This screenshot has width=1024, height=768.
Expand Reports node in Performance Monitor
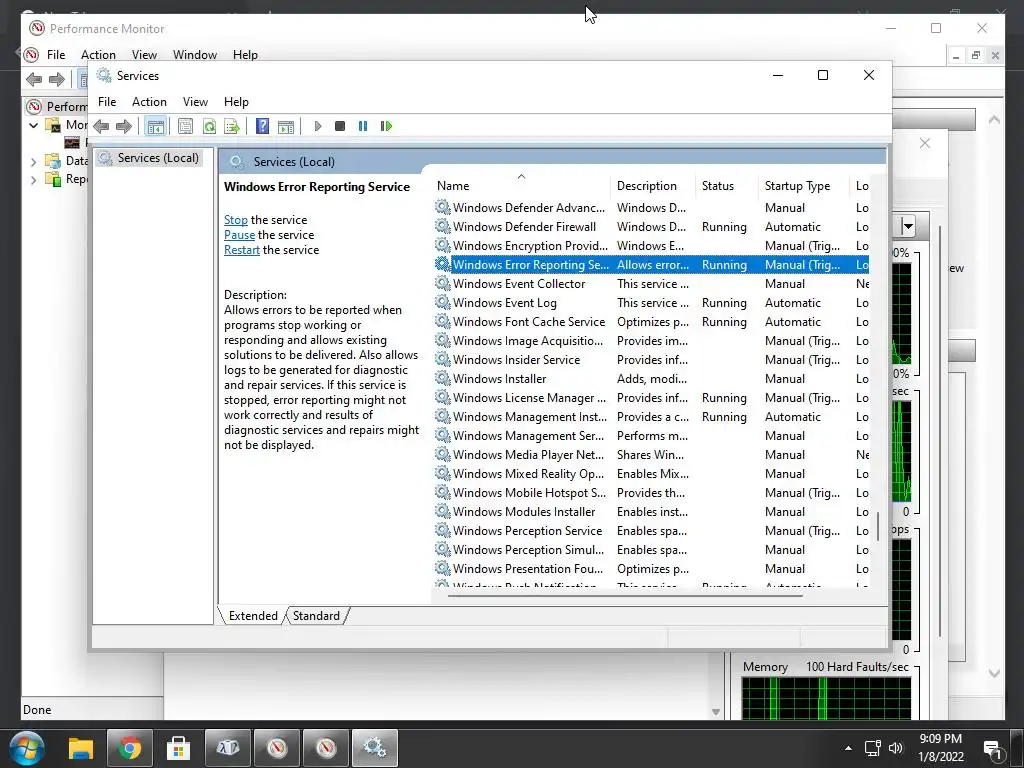(33, 180)
